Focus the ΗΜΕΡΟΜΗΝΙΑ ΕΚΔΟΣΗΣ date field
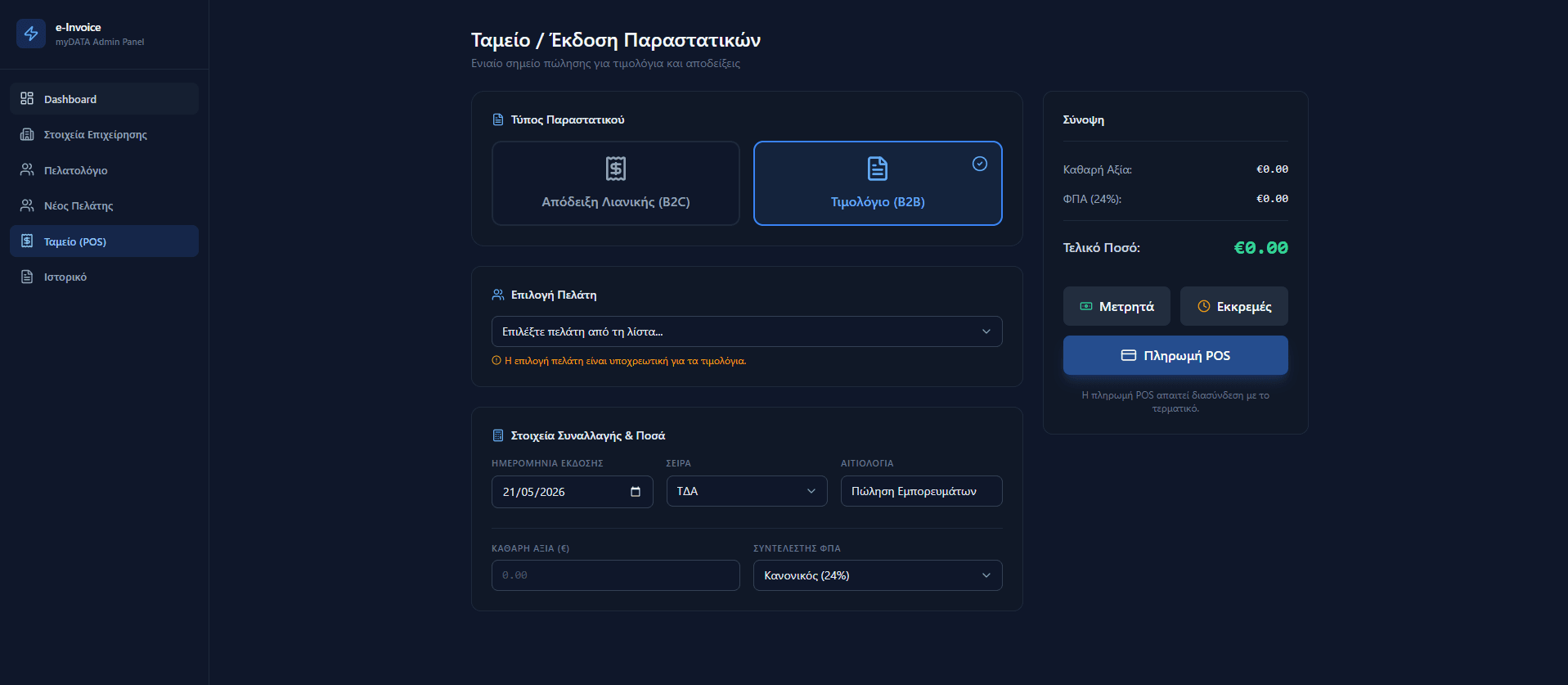Viewport: 1568px width, 685px height. 573,492
